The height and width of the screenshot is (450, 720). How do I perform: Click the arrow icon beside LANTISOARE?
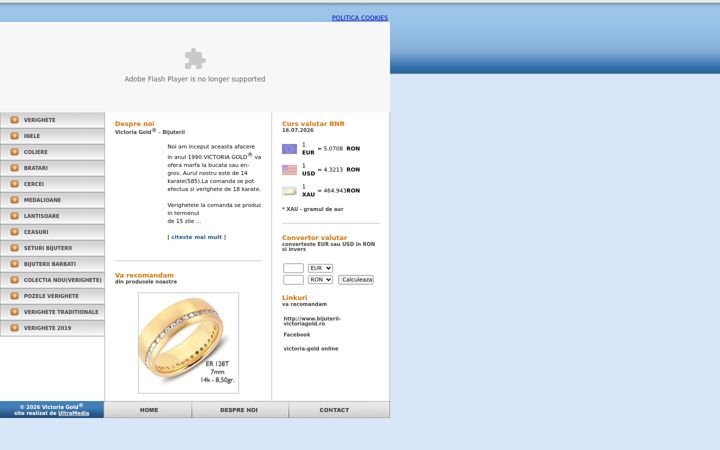(14, 216)
